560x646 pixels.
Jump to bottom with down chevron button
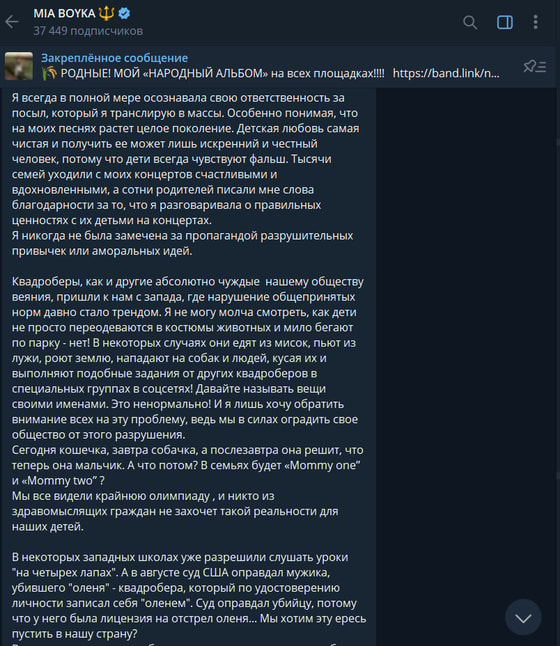click(523, 618)
